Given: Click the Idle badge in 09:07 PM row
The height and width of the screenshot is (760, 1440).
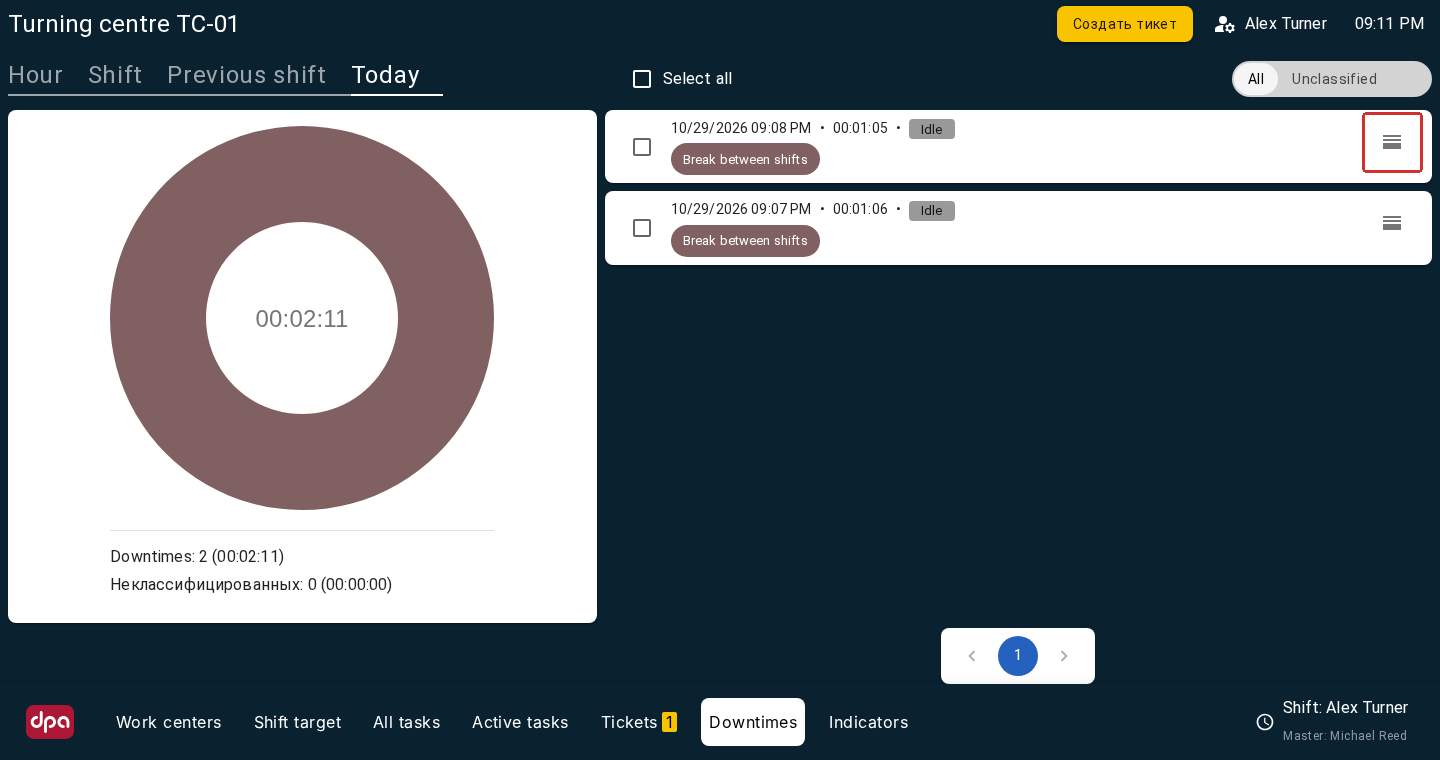Looking at the screenshot, I should pos(932,210).
